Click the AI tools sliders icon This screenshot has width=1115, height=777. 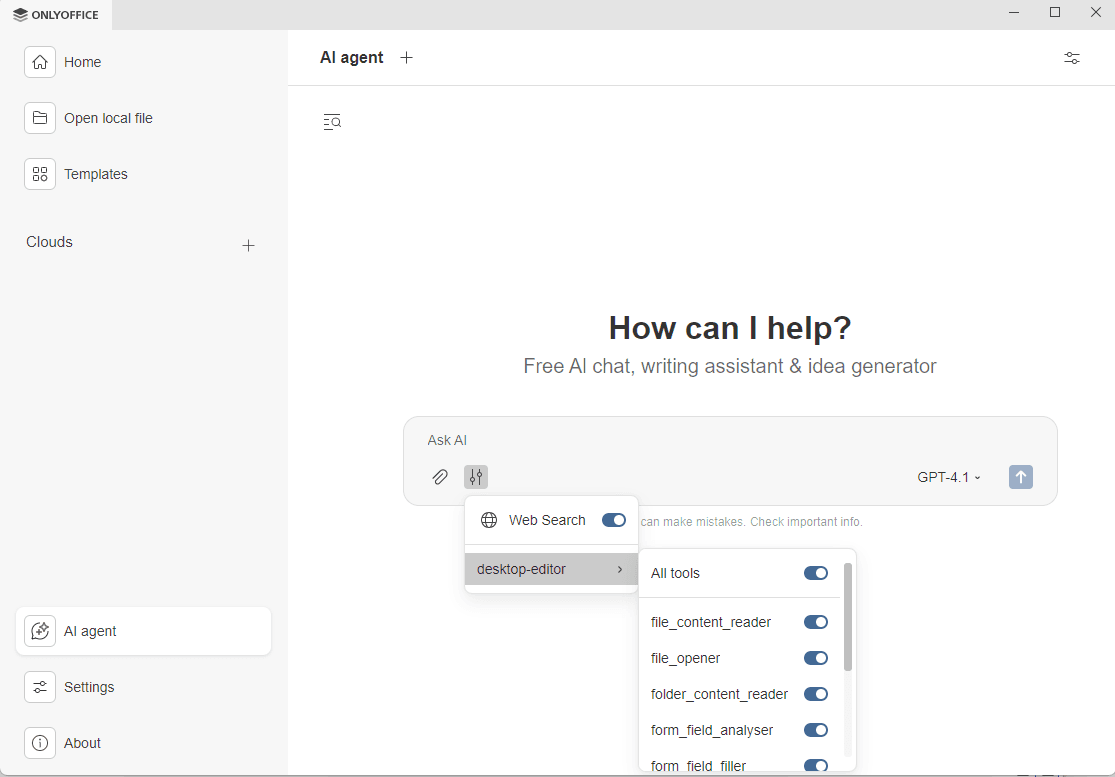[x=476, y=477]
